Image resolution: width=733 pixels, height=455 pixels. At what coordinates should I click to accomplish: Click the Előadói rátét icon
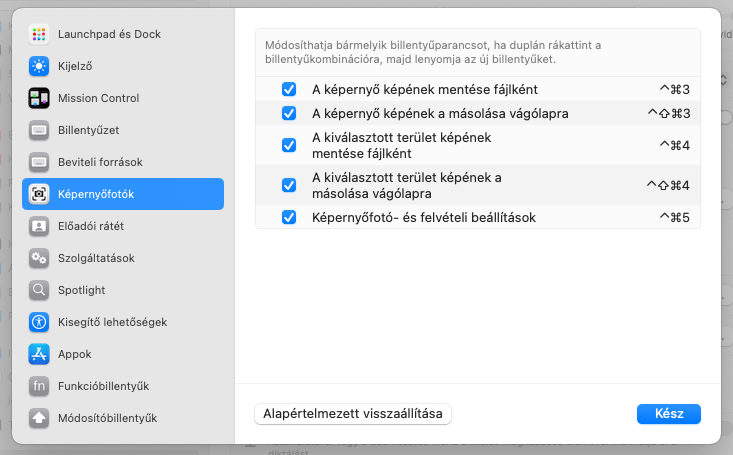click(x=39, y=226)
